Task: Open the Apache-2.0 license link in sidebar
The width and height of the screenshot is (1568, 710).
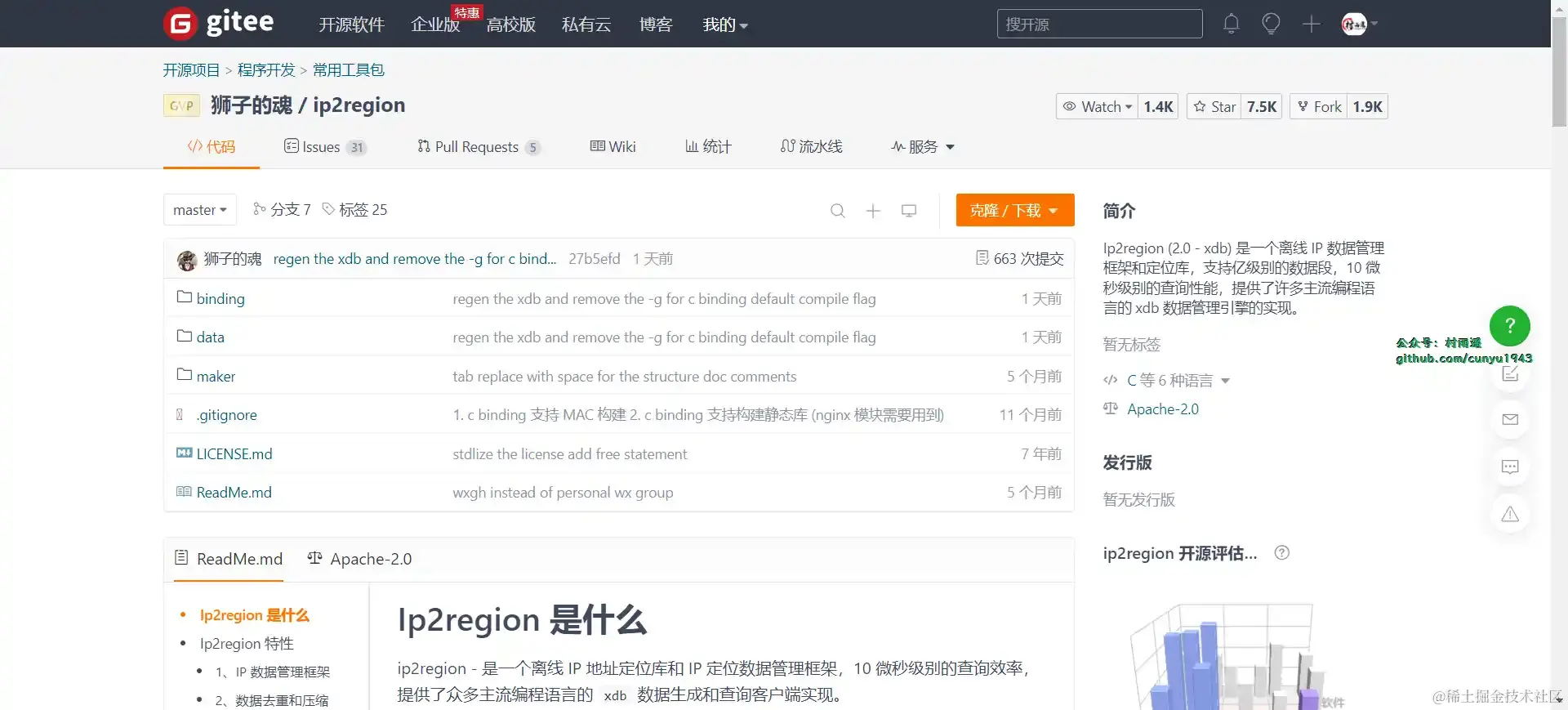Action: (x=1163, y=409)
